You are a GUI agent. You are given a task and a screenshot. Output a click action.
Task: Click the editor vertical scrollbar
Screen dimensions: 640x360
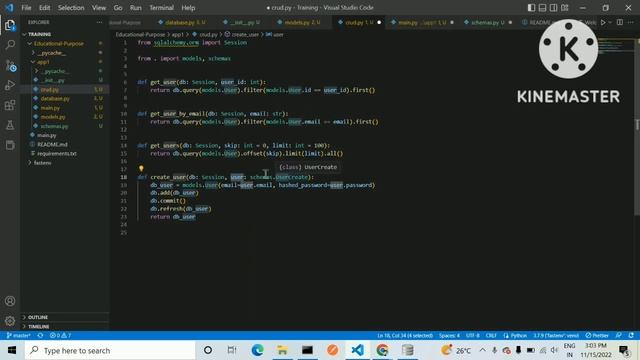tap(637, 126)
